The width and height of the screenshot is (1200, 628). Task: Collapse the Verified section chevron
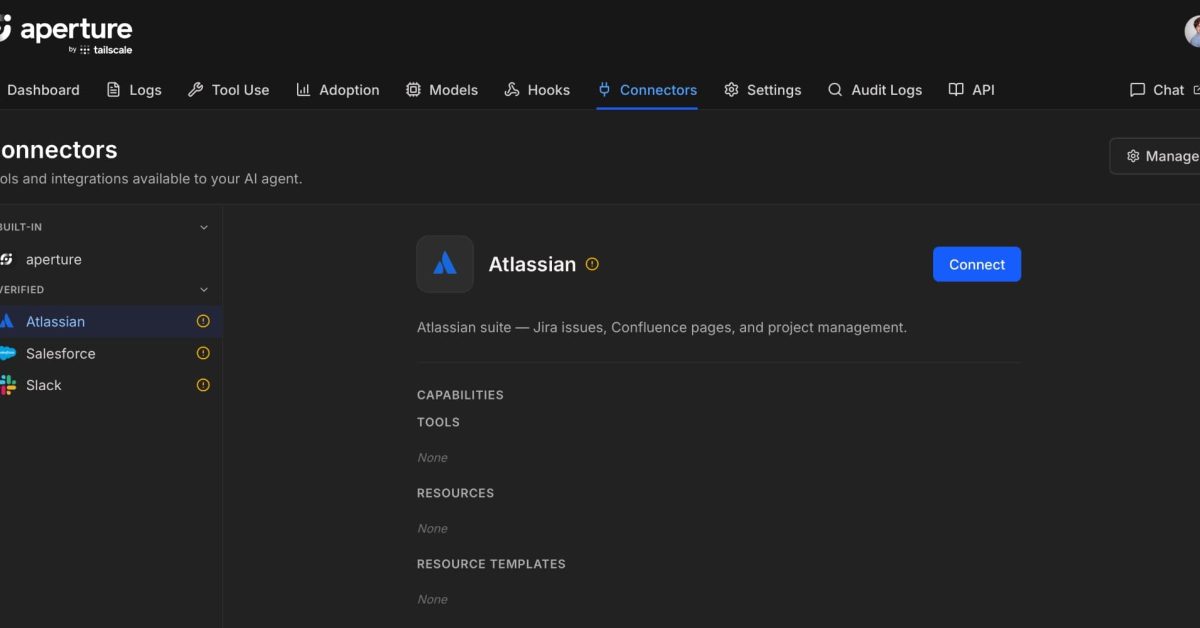(x=204, y=290)
